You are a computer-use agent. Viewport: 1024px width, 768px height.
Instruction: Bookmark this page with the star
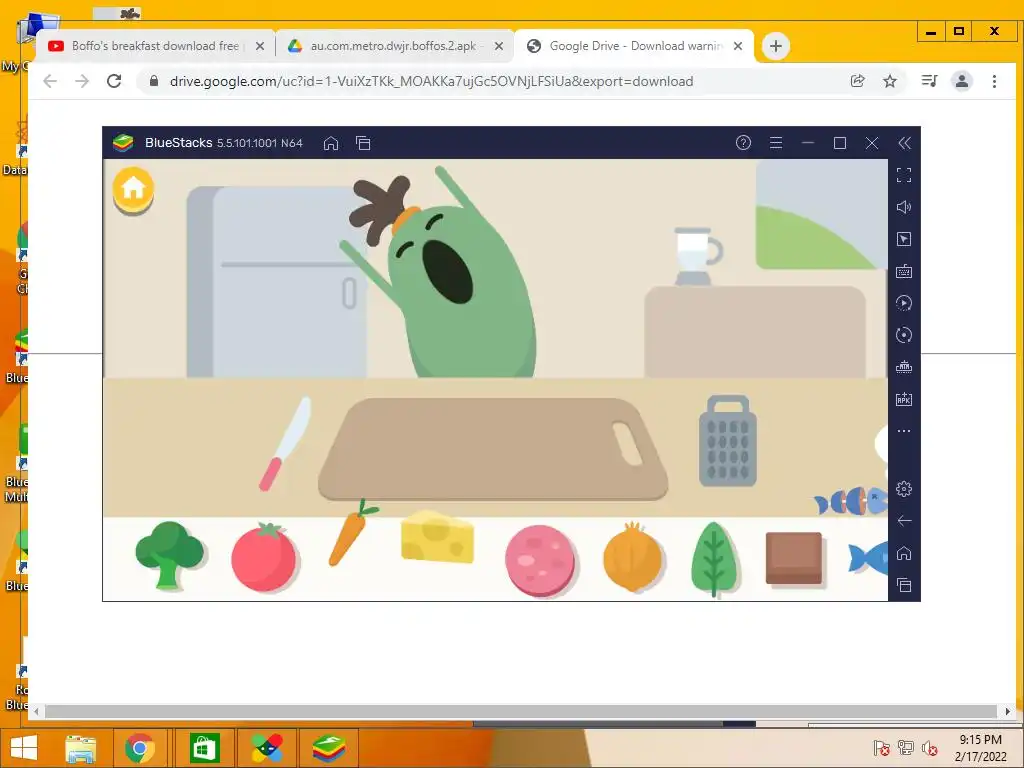point(889,81)
